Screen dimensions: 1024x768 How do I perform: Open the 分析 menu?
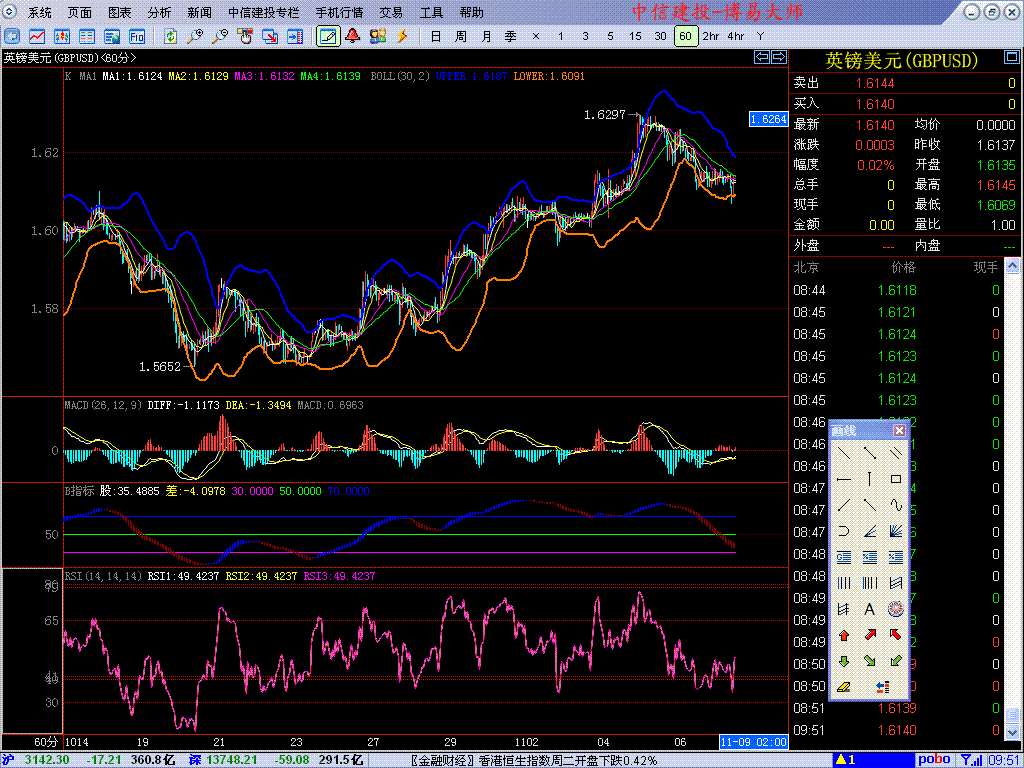click(x=159, y=13)
